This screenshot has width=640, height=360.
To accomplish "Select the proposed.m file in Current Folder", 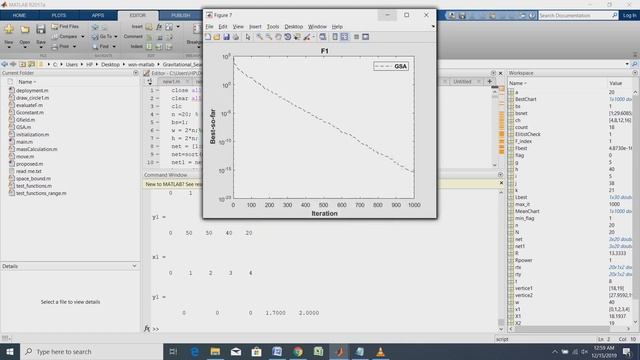I will [29, 164].
